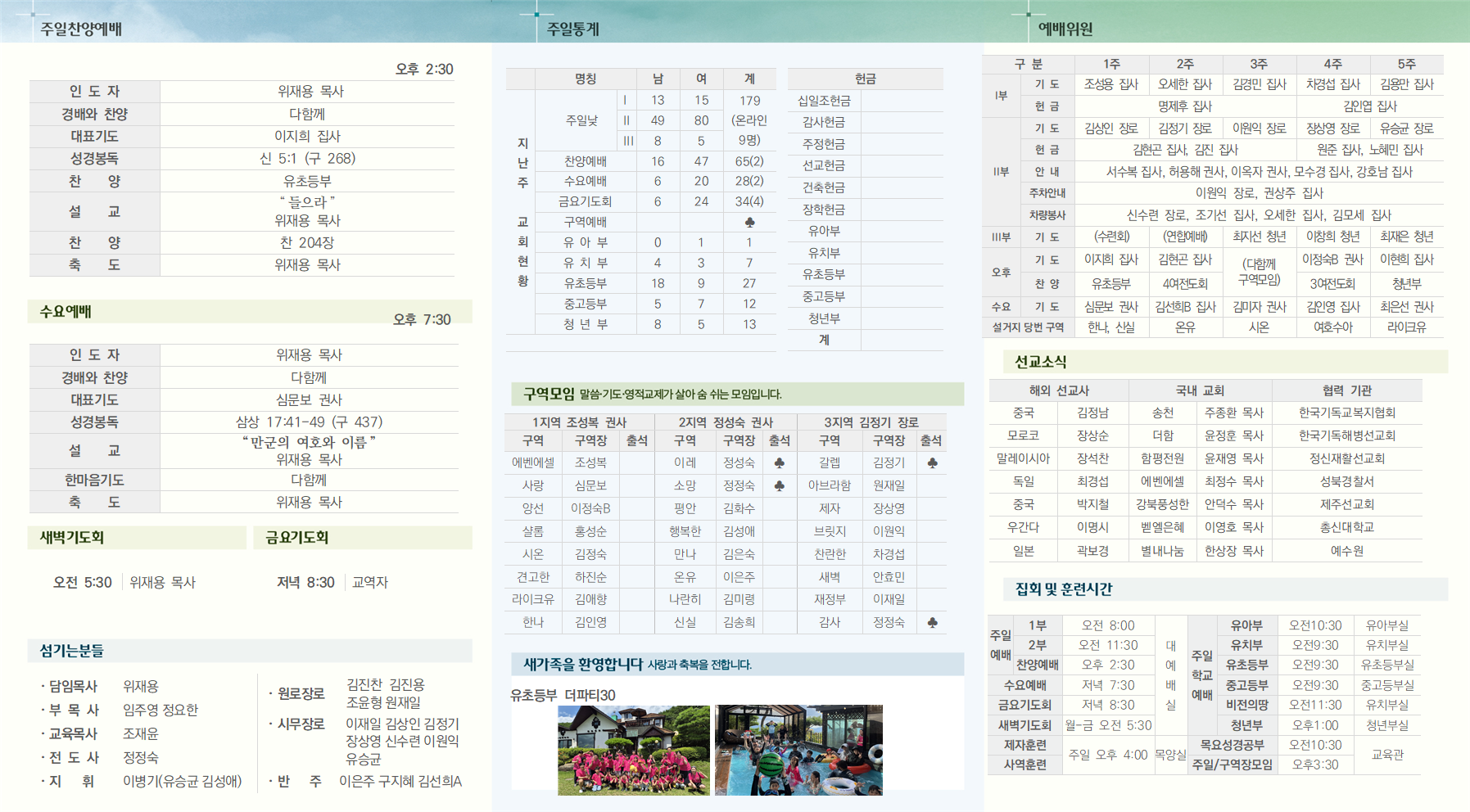
Task: Click the 3지역 김정기 장로 column header
Action: [871, 422]
